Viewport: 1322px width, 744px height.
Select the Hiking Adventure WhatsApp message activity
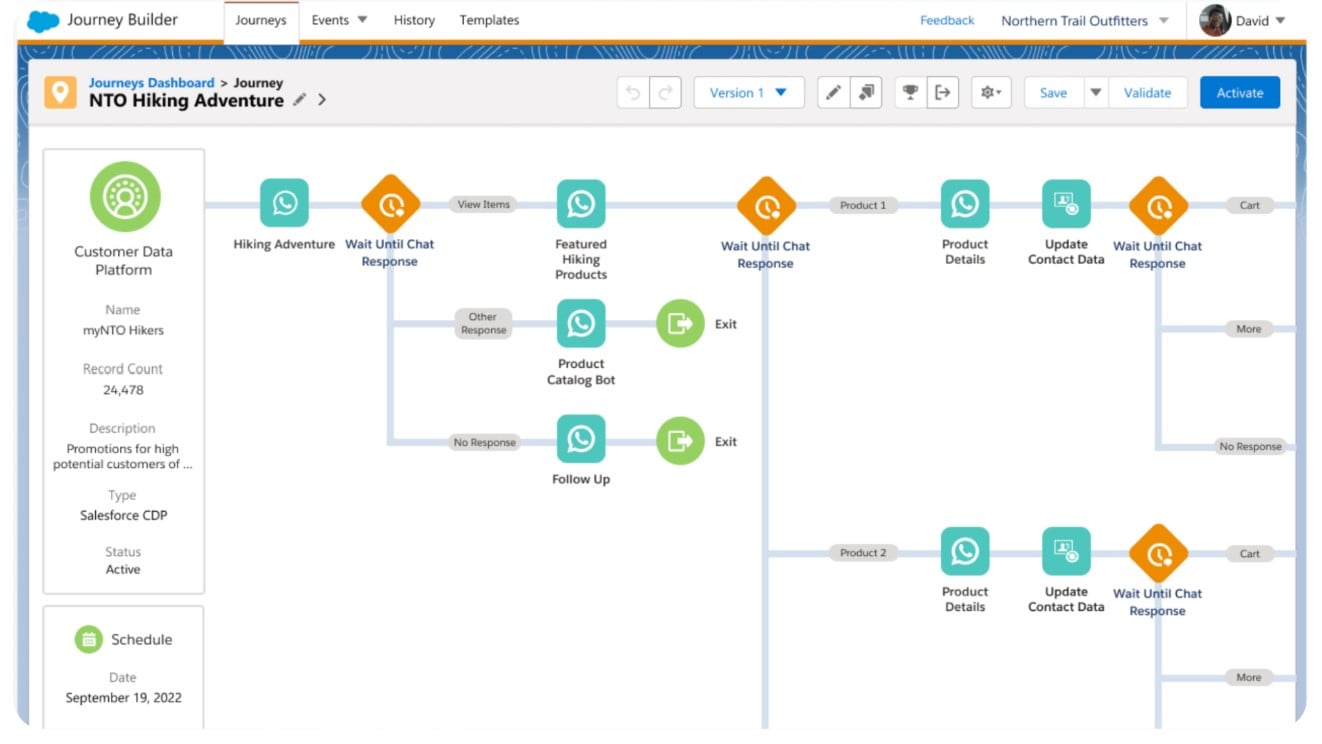point(284,204)
